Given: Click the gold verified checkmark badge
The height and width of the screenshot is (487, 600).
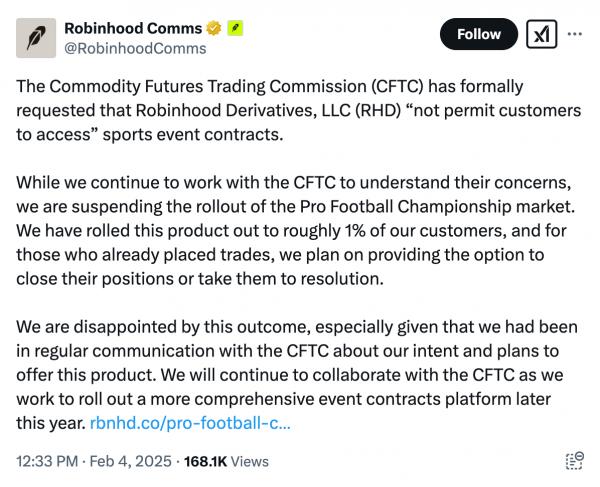Looking at the screenshot, I should [x=213, y=28].
